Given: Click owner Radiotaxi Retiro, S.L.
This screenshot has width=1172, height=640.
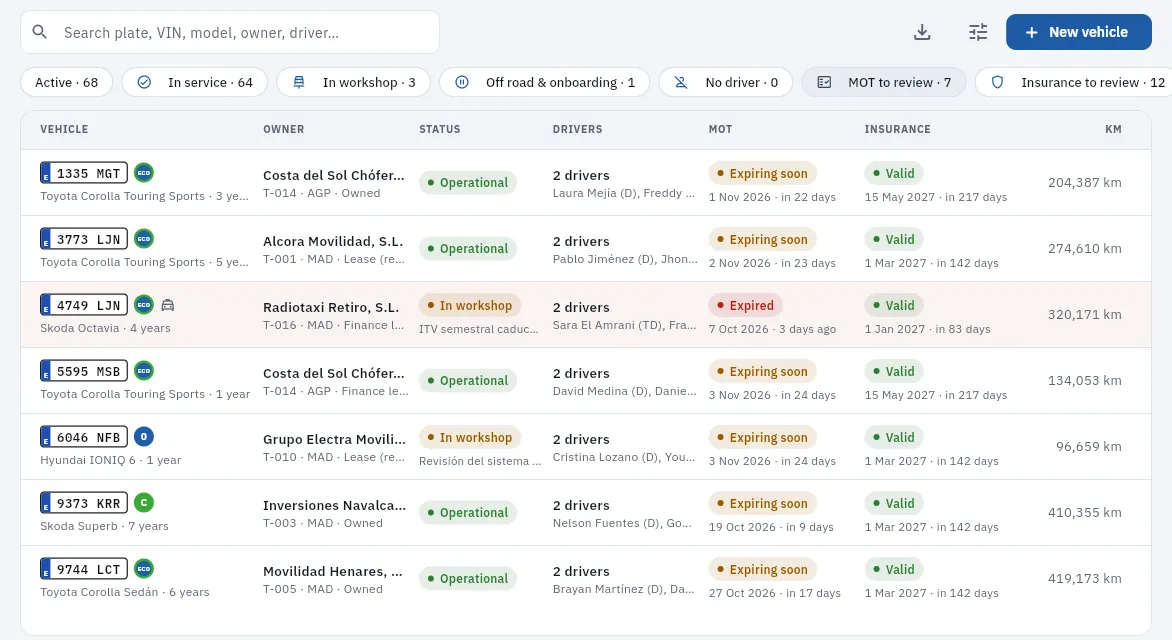Looking at the screenshot, I should coord(331,307).
